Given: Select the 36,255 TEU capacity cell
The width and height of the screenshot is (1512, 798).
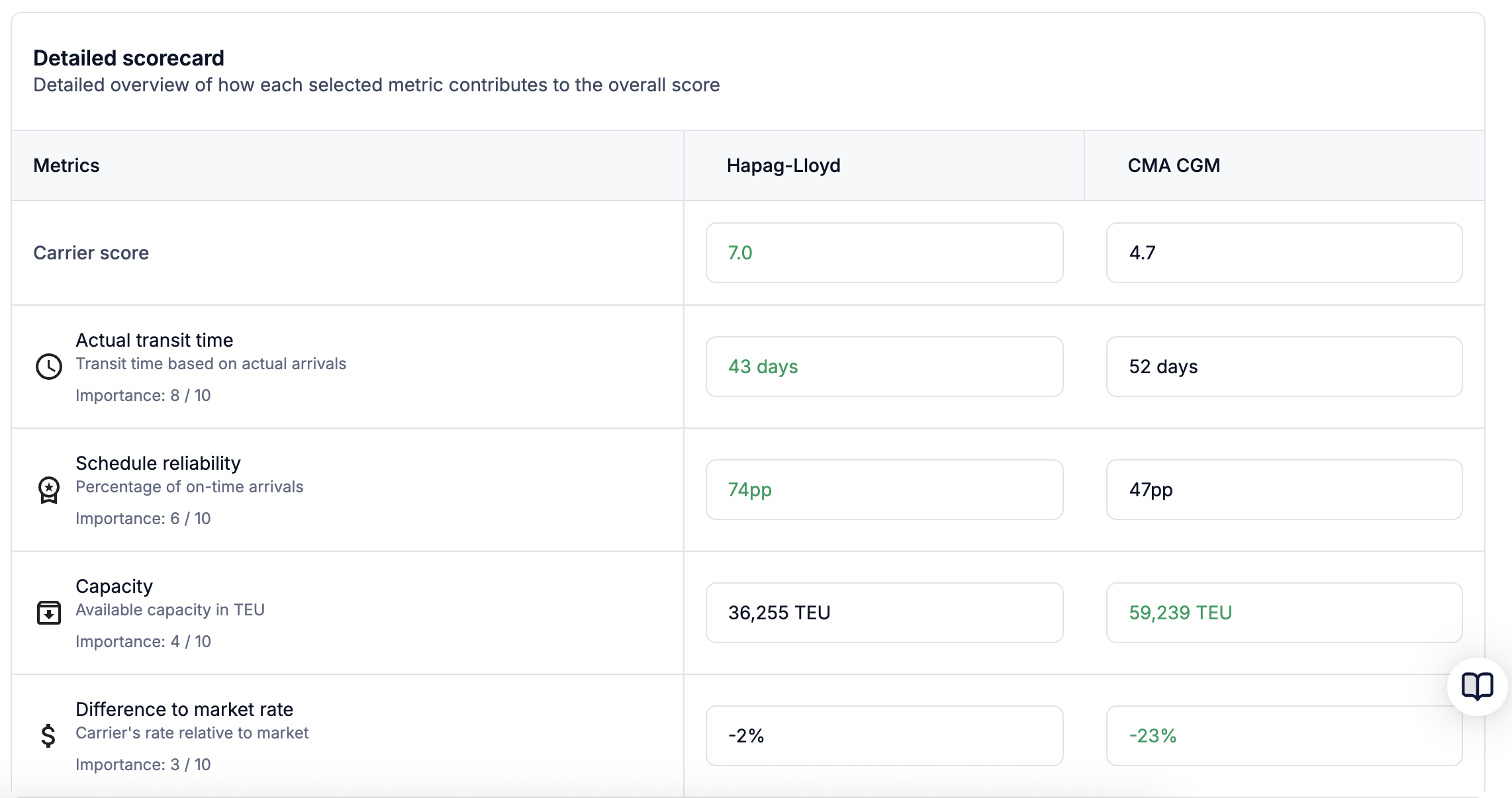Looking at the screenshot, I should (884, 613).
